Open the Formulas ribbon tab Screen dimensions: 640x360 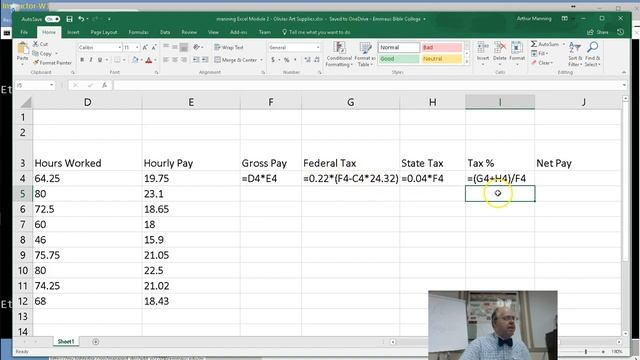coord(138,32)
